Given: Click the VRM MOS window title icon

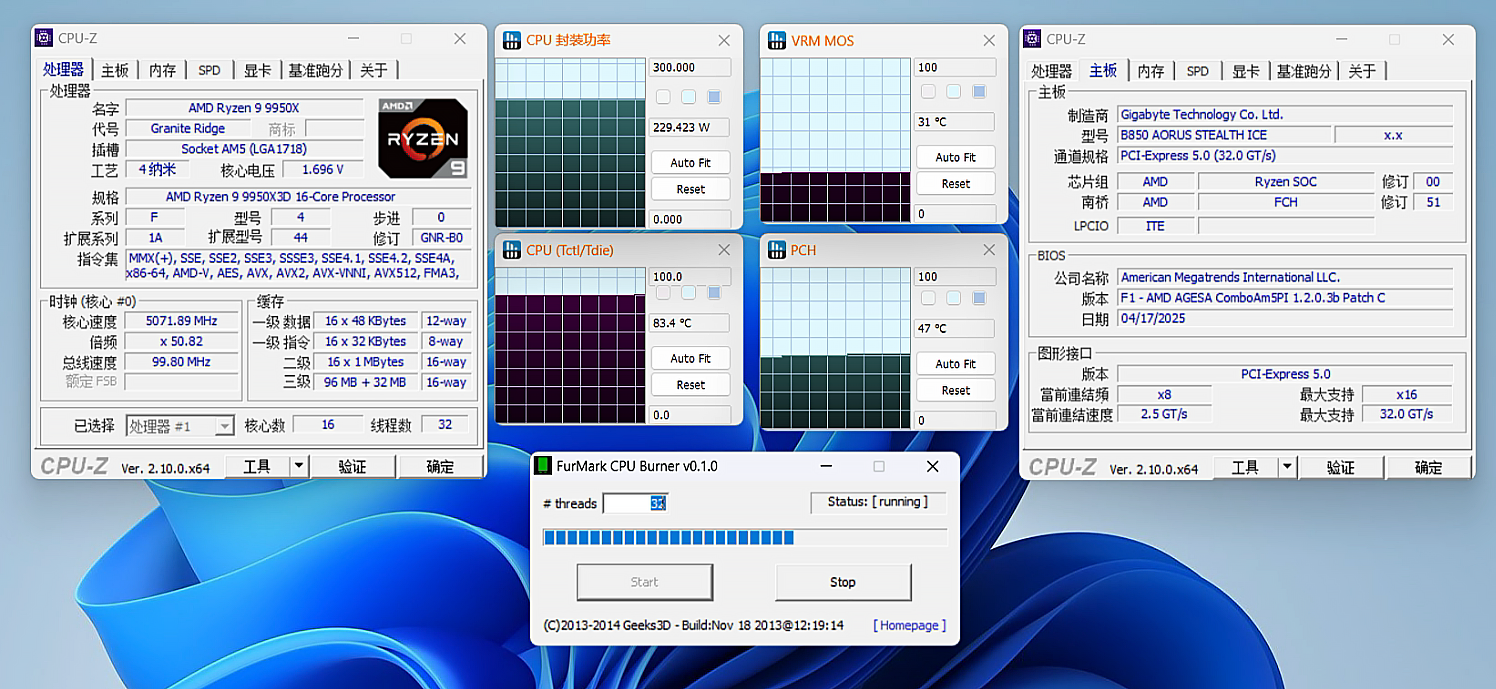Looking at the screenshot, I should tap(776, 40).
